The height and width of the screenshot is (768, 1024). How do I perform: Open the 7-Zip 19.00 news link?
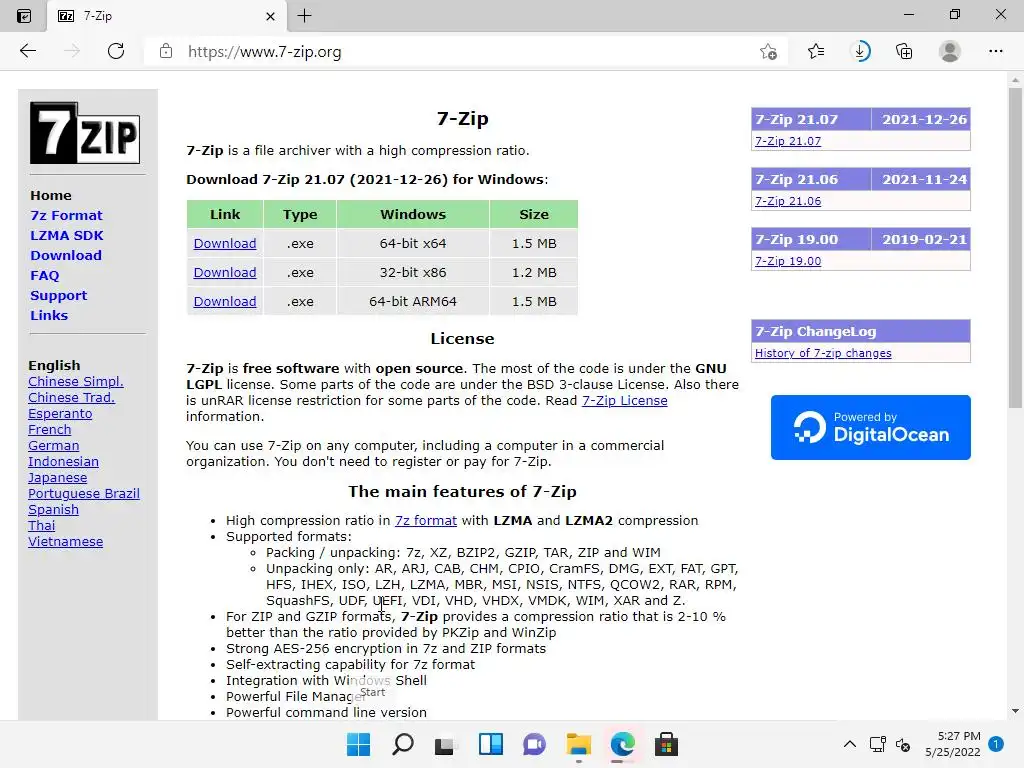click(788, 261)
